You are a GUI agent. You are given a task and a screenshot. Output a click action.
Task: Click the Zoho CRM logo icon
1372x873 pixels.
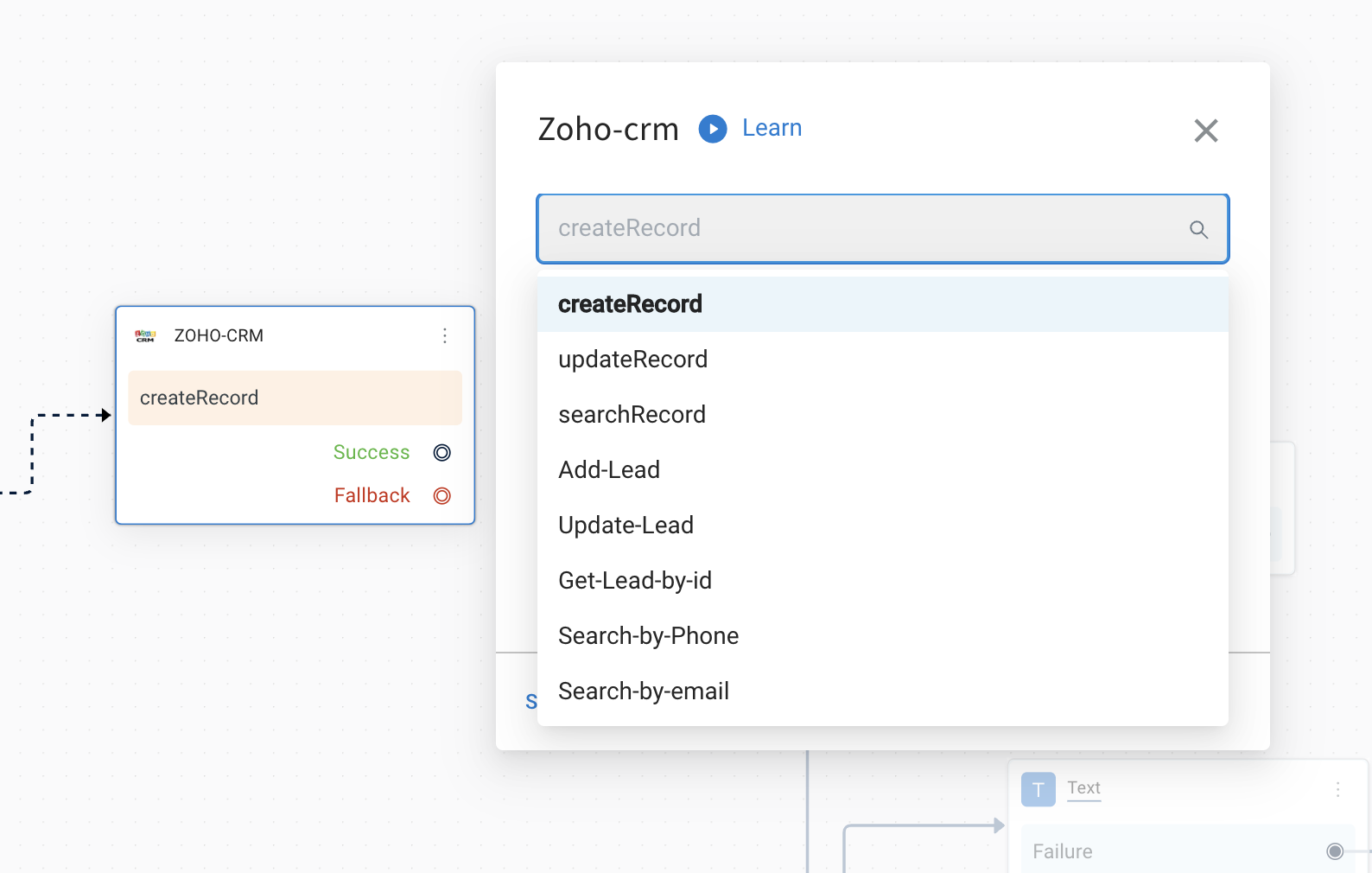[145, 335]
